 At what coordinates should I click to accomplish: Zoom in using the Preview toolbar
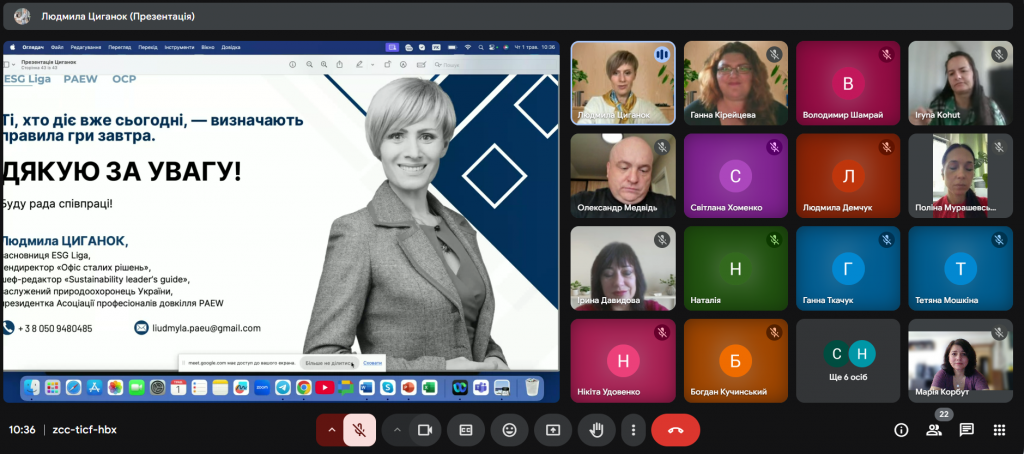click(x=324, y=64)
